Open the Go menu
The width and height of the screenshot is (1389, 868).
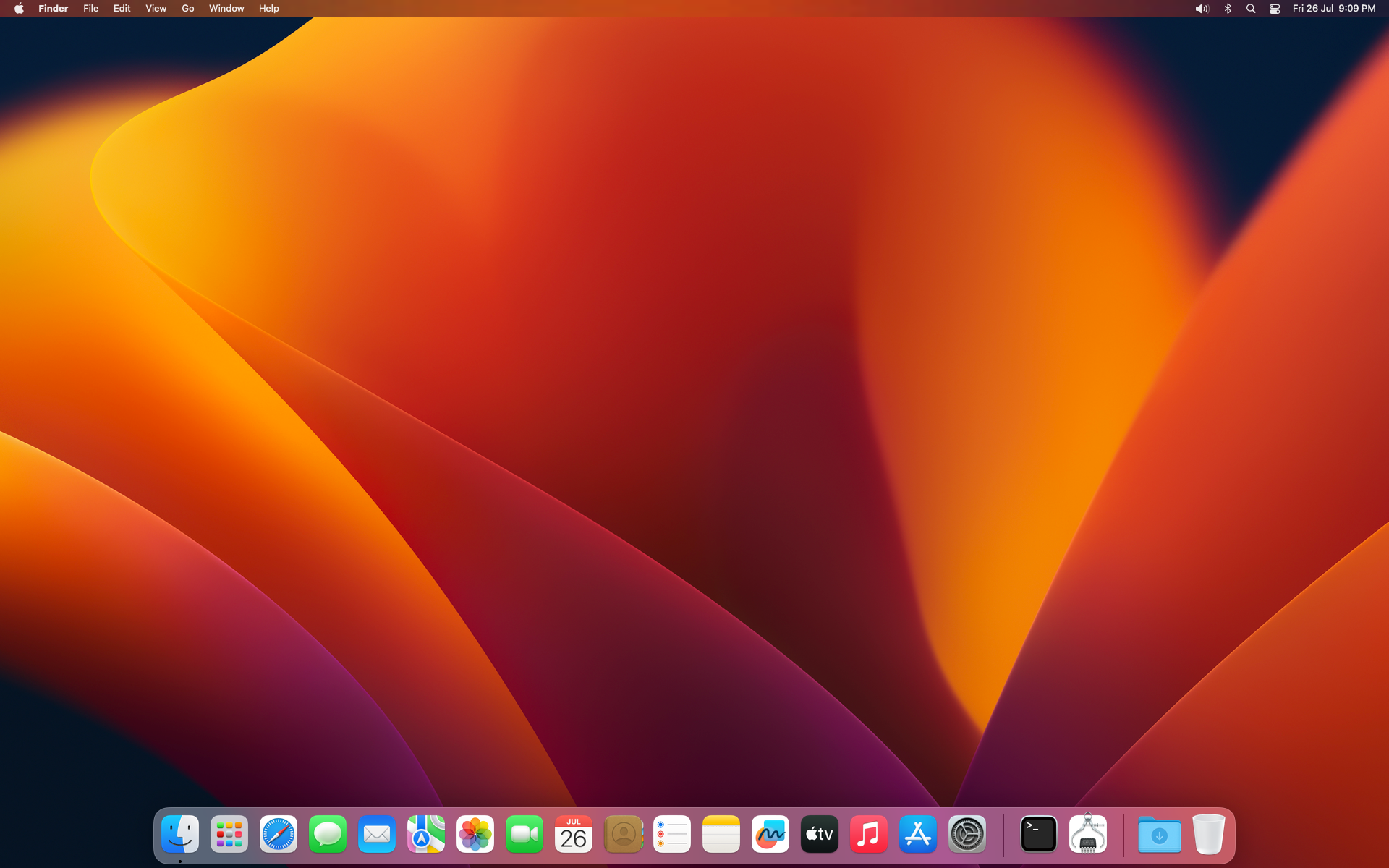[188, 9]
